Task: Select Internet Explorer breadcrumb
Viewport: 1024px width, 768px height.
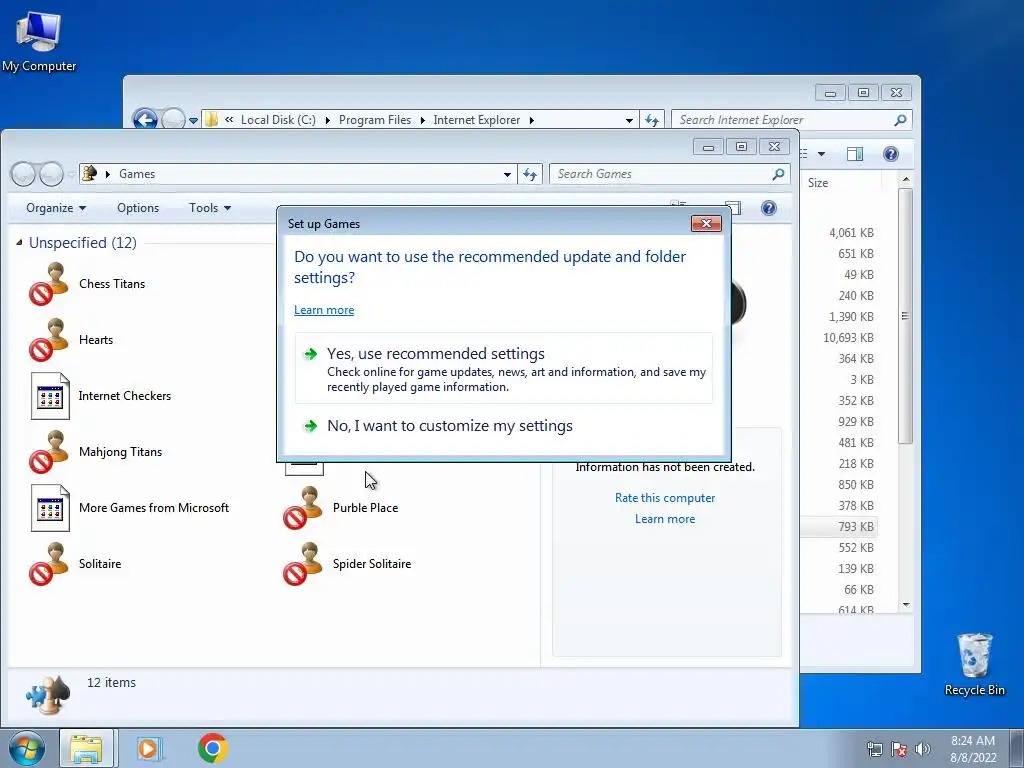Action: 477,120
